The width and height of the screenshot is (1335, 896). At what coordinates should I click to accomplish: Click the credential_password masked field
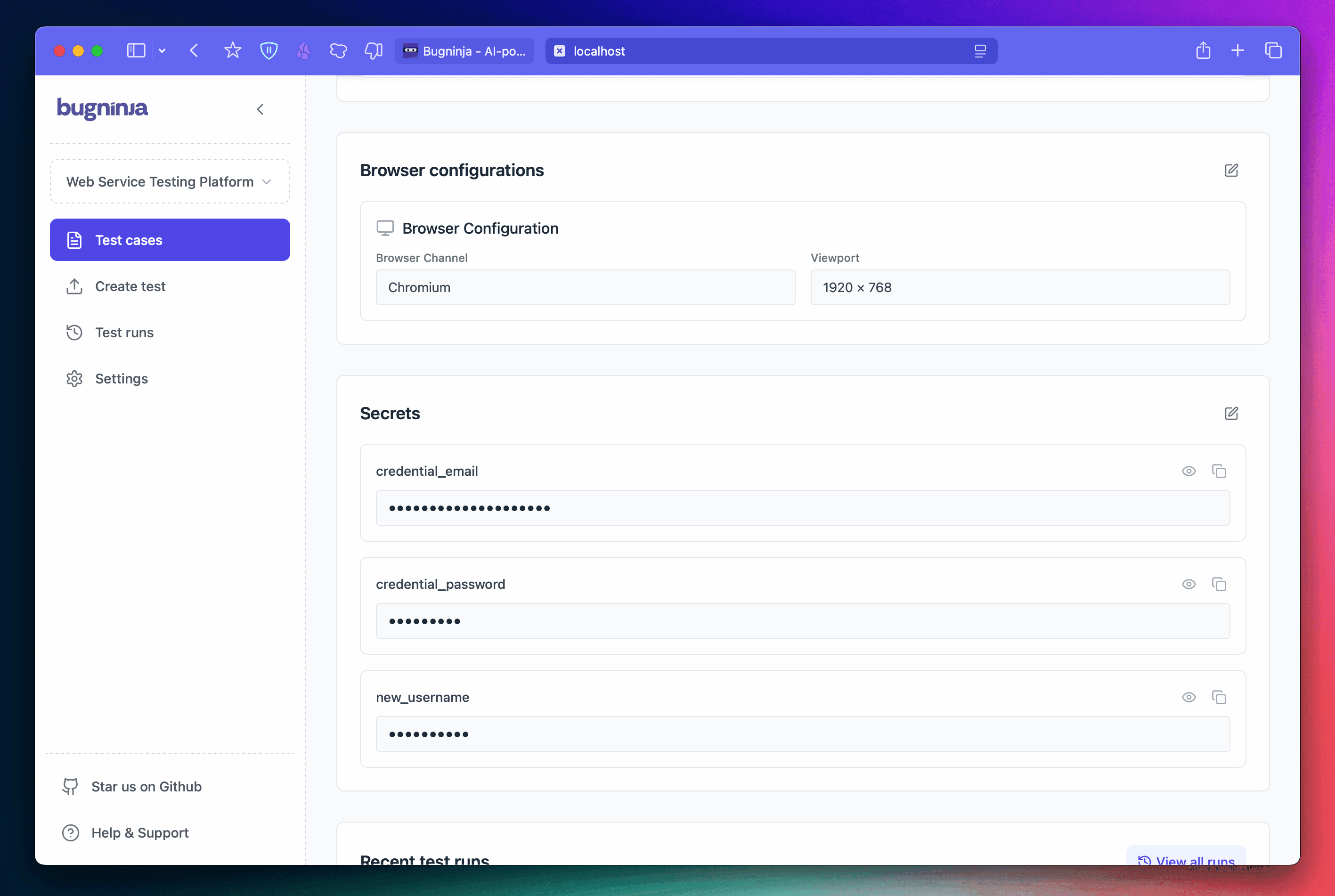tap(803, 621)
